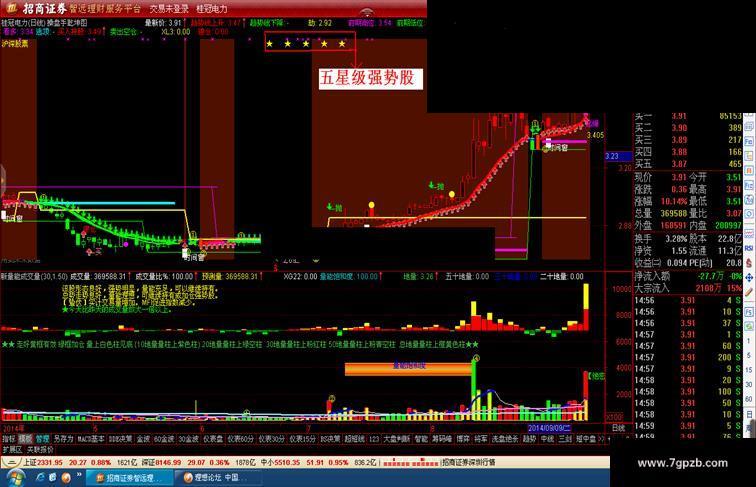The width and height of the screenshot is (756, 487).
Task: Click the 大宗流入 value 2108万
Action: 708,288
